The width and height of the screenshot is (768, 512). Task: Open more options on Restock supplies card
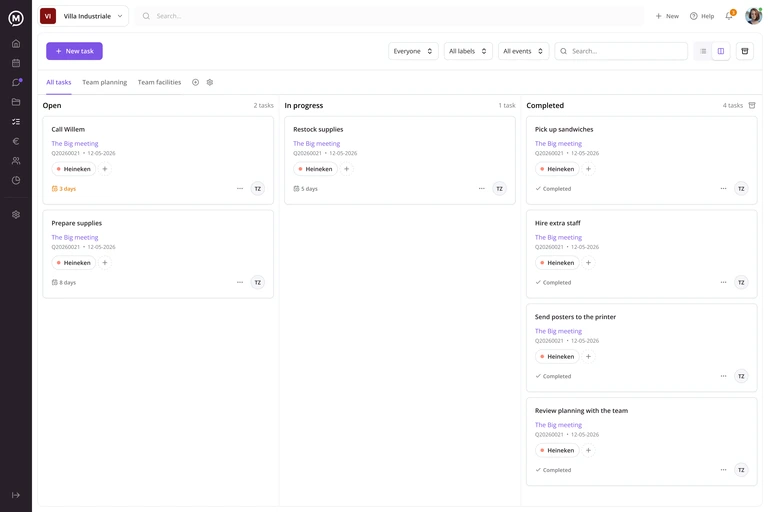click(x=481, y=189)
